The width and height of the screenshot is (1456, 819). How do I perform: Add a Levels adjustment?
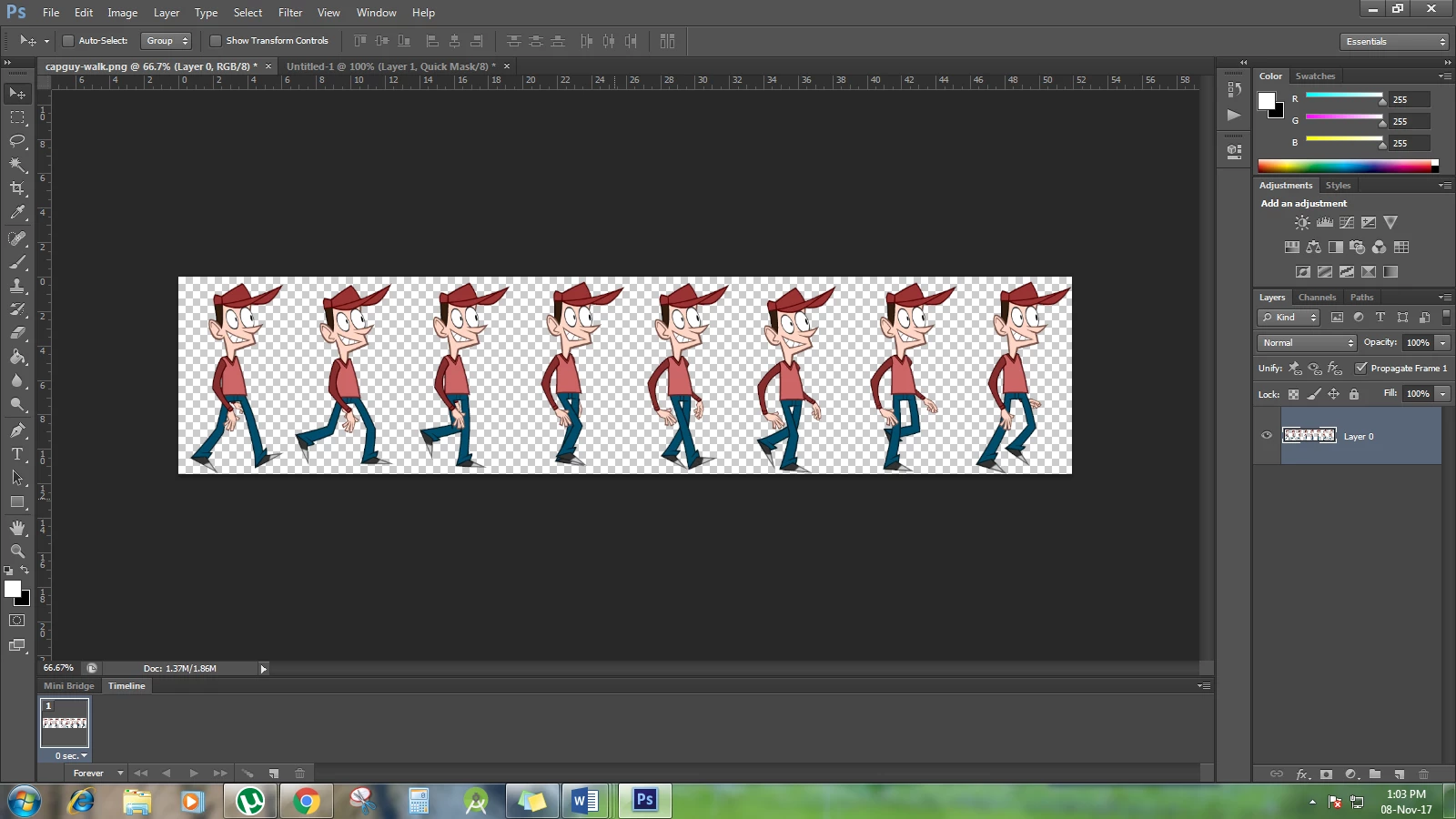[1325, 223]
